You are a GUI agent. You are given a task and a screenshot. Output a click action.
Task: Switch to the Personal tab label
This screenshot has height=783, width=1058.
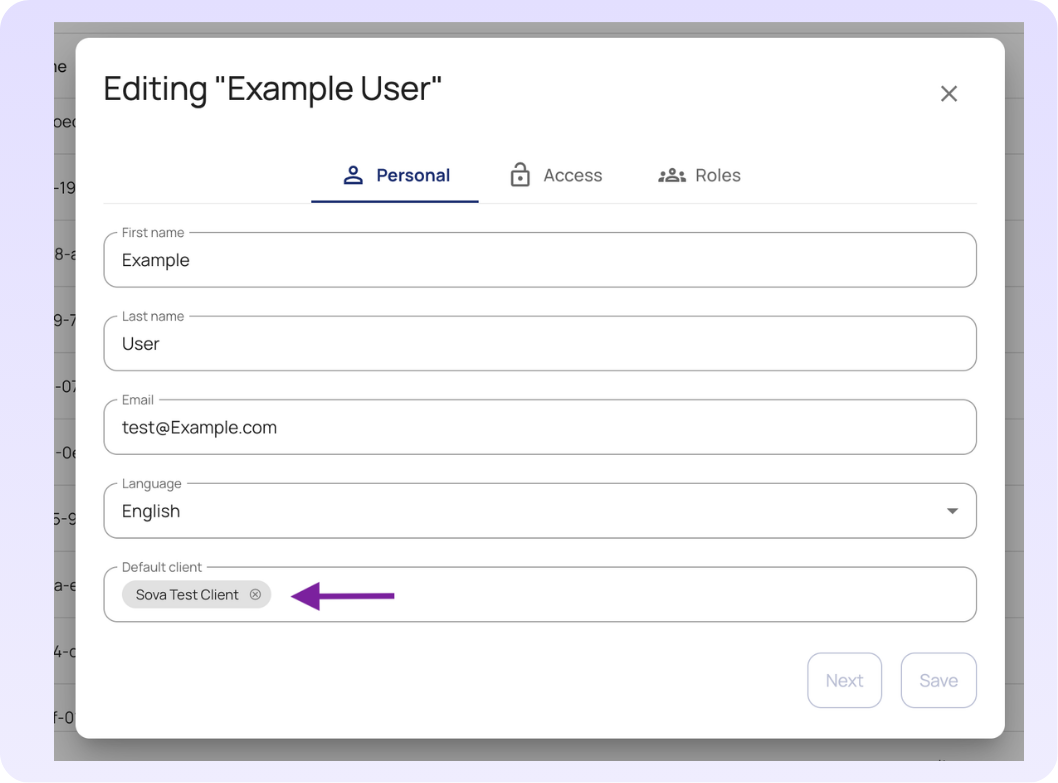[x=413, y=175]
